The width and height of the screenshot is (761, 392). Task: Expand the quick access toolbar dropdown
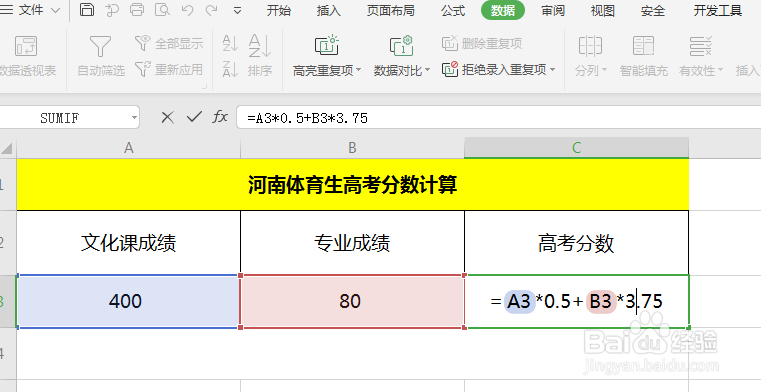point(237,10)
